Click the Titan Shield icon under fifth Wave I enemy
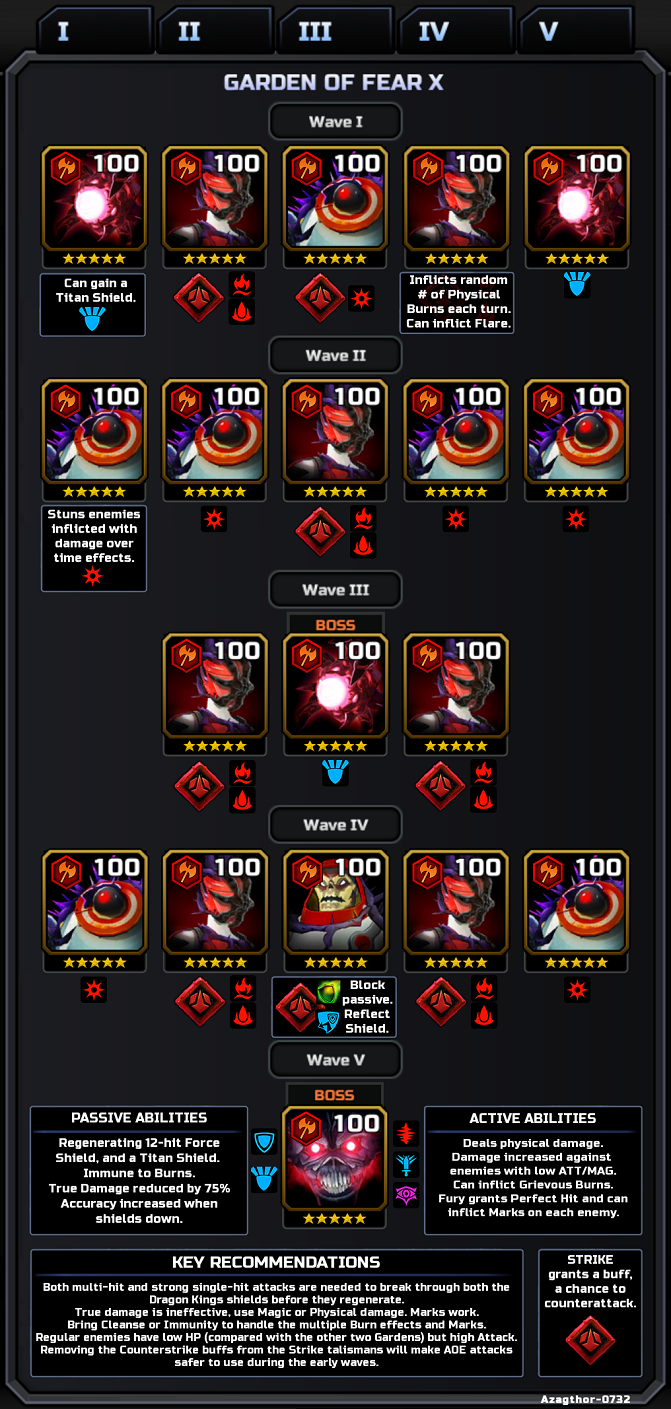The width and height of the screenshot is (671, 1409). coord(576,284)
